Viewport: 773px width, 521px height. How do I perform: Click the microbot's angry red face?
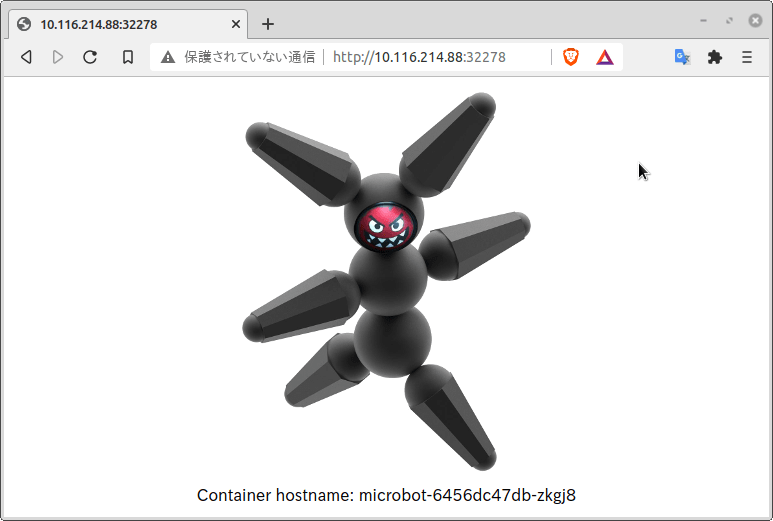[x=386, y=227]
